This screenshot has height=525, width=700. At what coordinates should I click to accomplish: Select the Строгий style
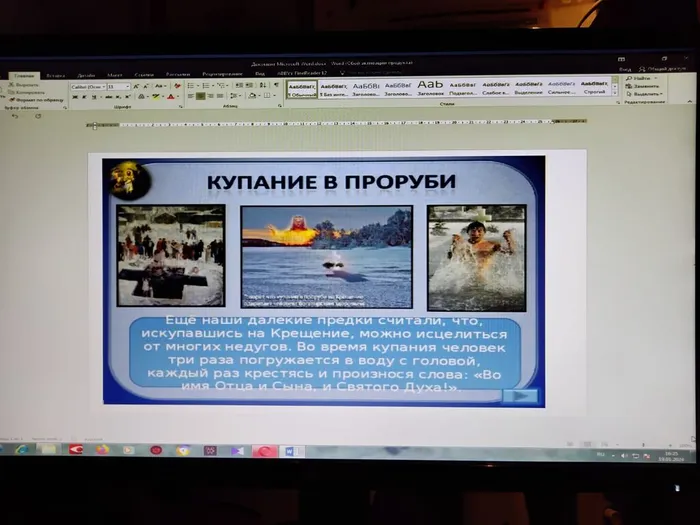pyautogui.click(x=594, y=87)
